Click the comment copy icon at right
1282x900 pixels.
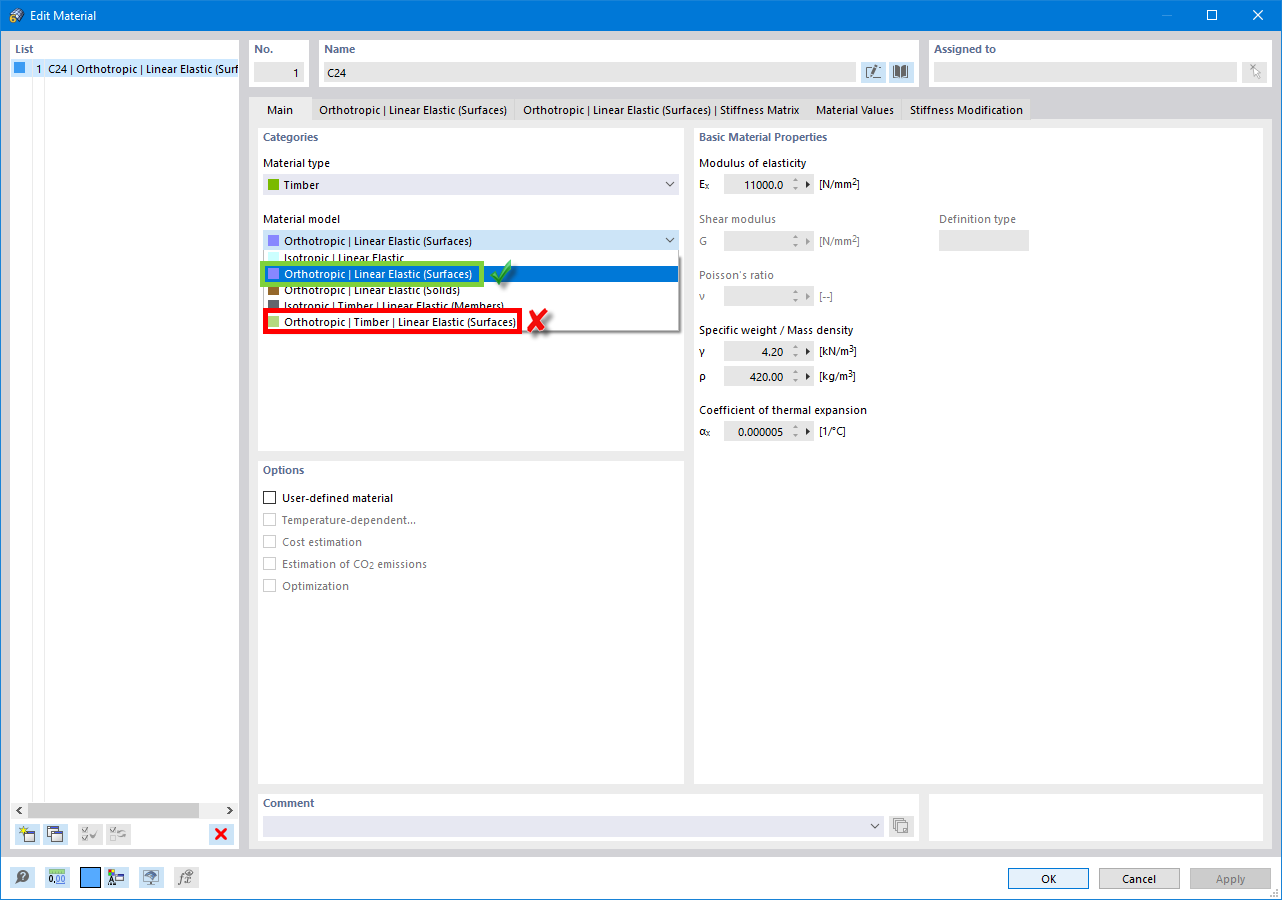901,826
